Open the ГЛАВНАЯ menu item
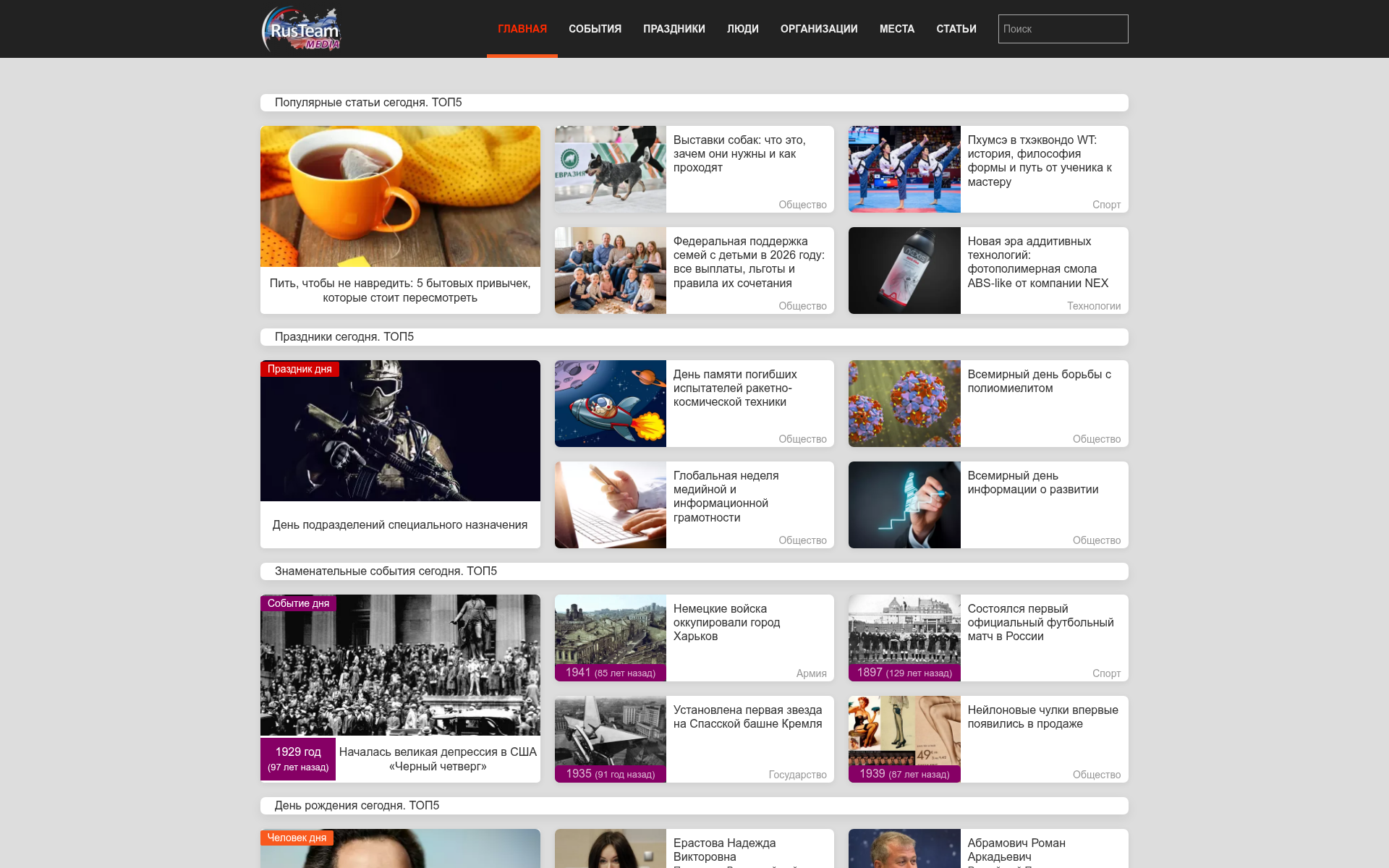The width and height of the screenshot is (1389, 868). (x=522, y=29)
